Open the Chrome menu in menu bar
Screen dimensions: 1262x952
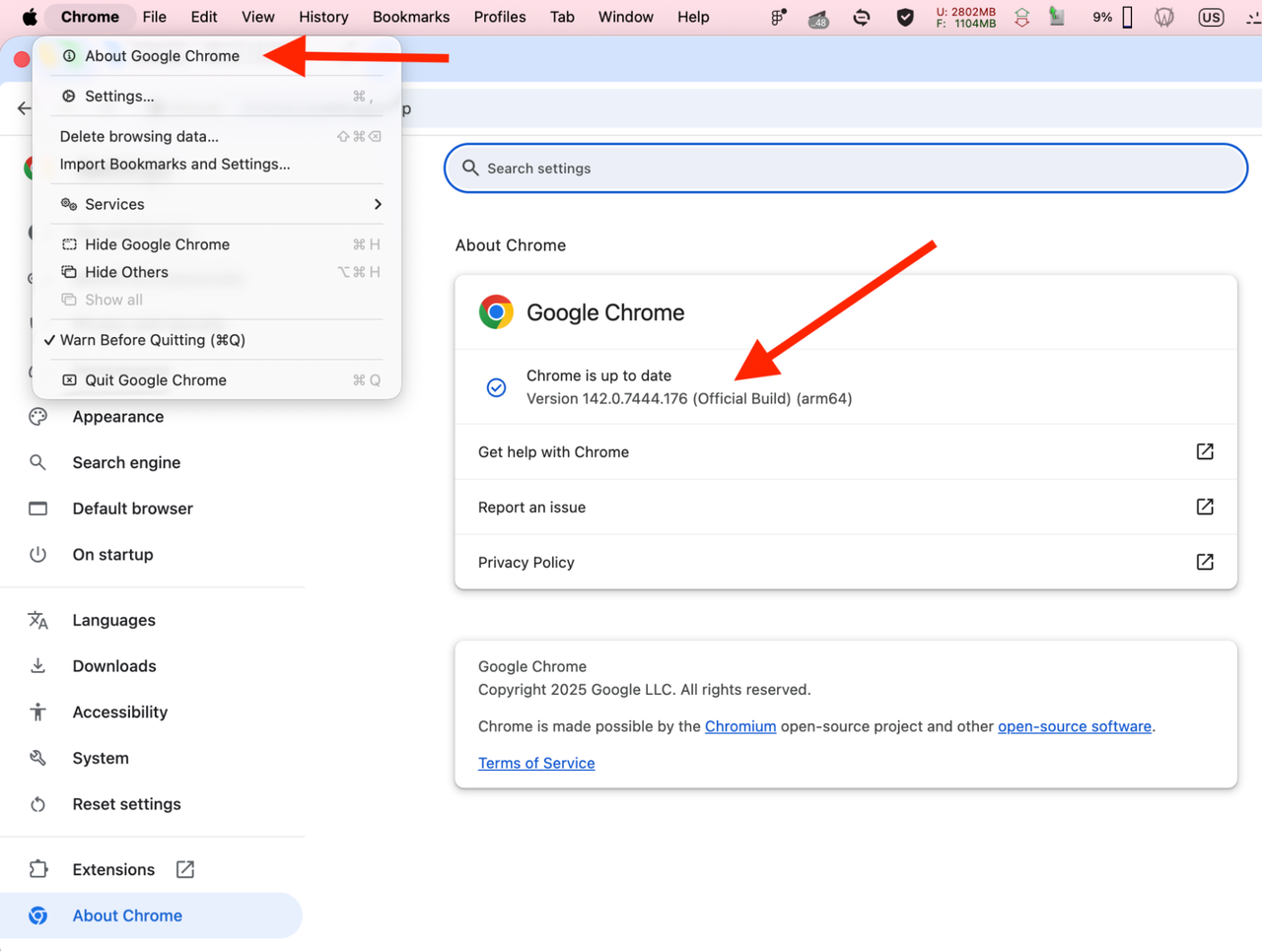90,17
